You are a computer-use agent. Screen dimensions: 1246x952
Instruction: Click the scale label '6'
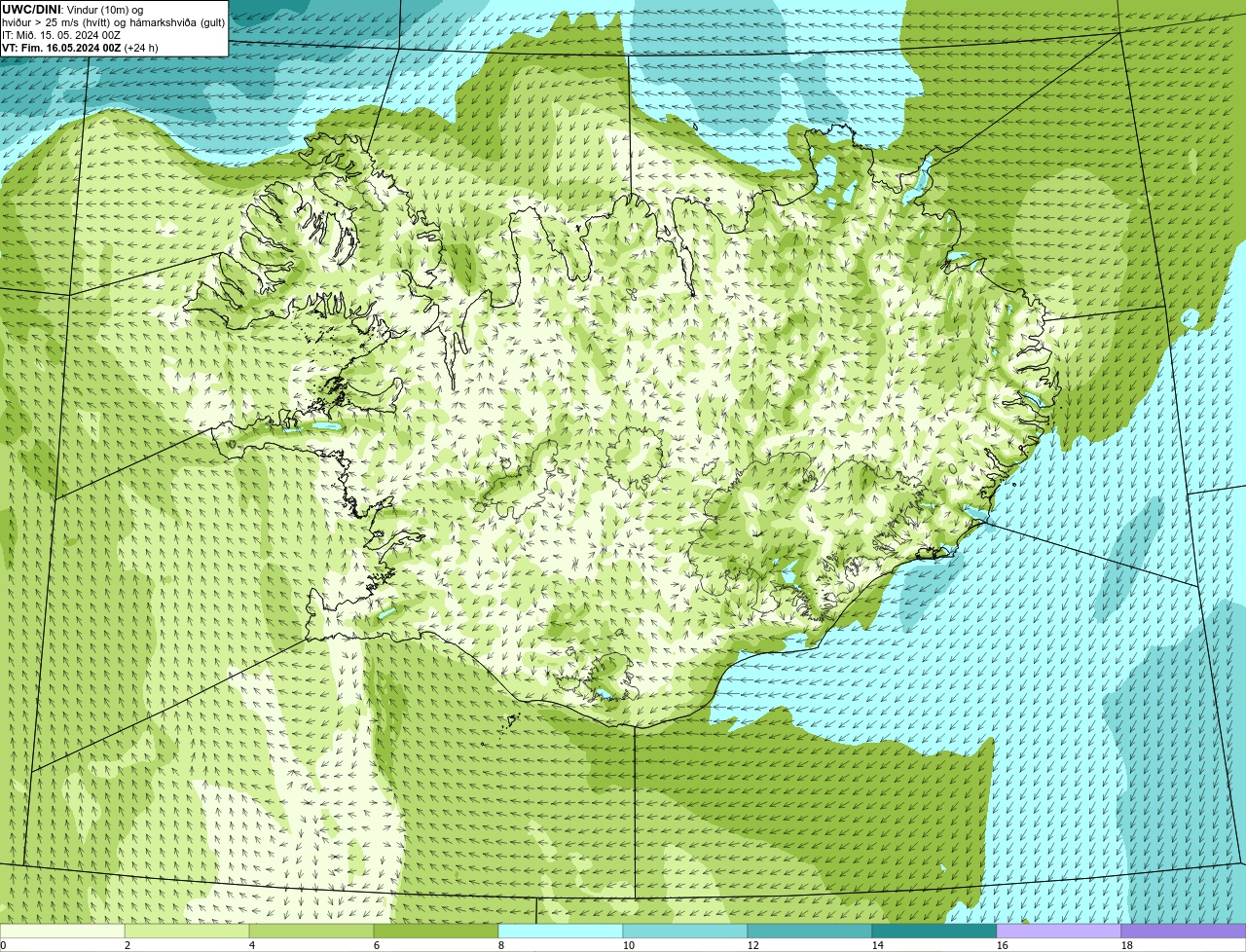(377, 945)
